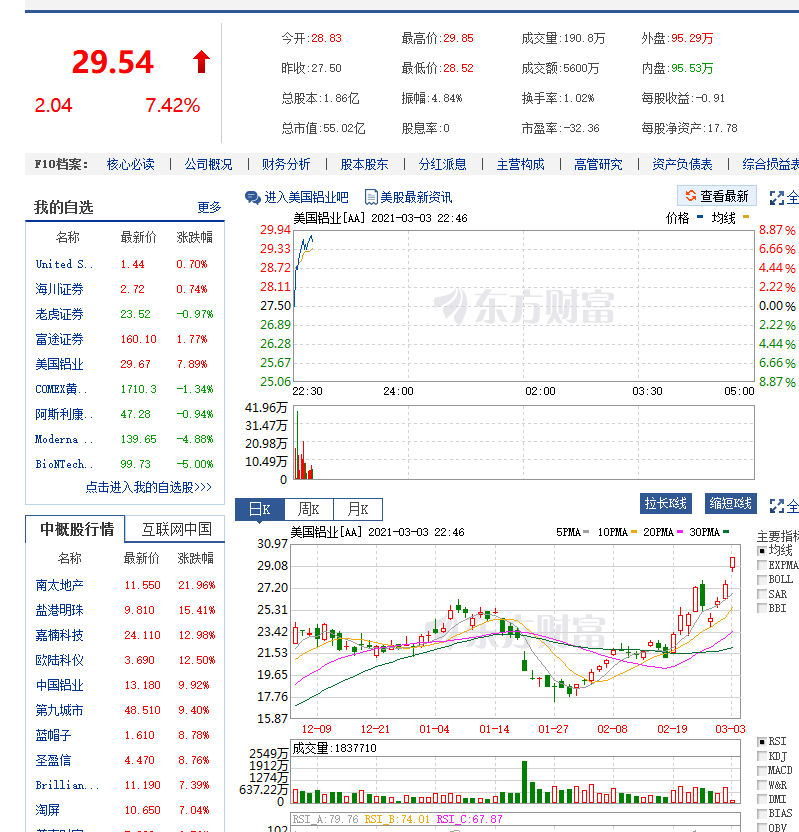Open the 分红派息 link
This screenshot has height=832, width=799.
coord(442,164)
